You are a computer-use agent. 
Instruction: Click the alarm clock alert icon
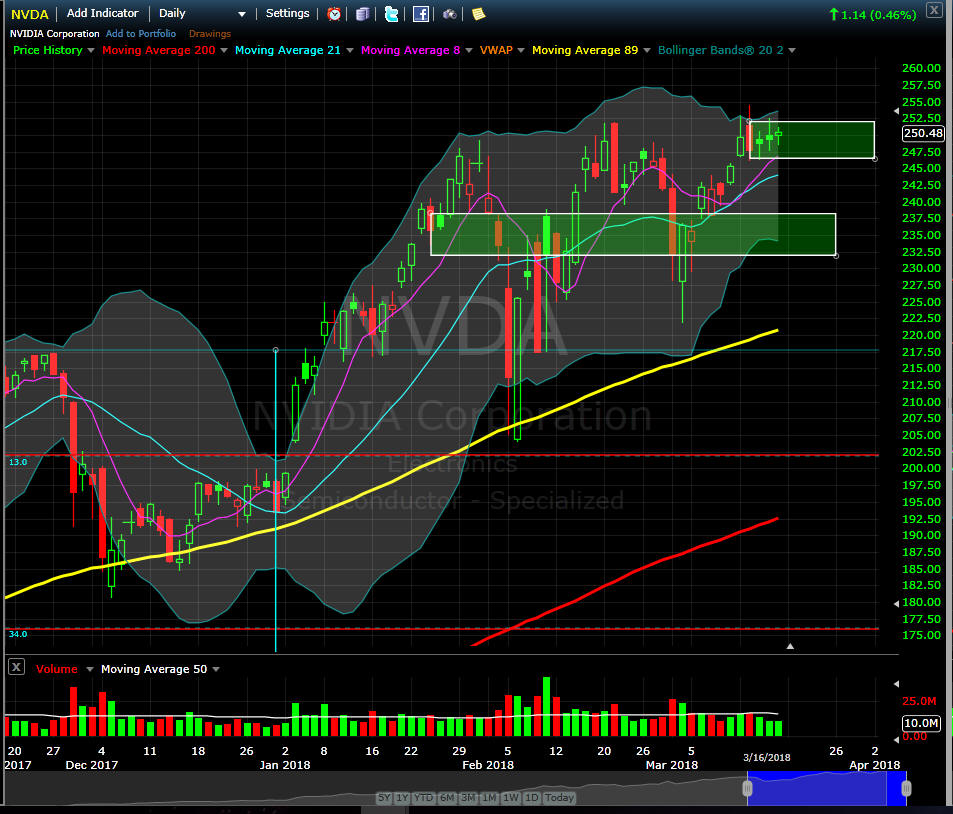(x=334, y=14)
